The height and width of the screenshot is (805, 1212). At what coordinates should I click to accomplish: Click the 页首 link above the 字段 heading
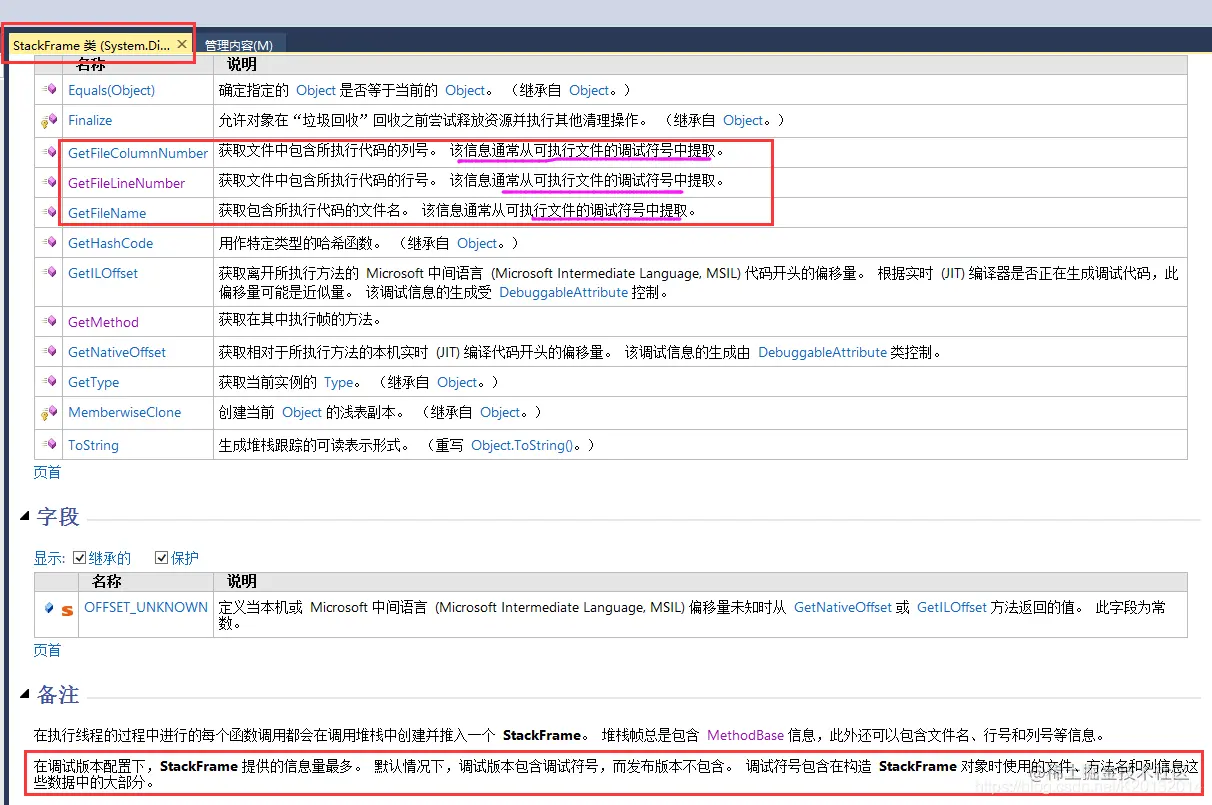pyautogui.click(x=48, y=472)
